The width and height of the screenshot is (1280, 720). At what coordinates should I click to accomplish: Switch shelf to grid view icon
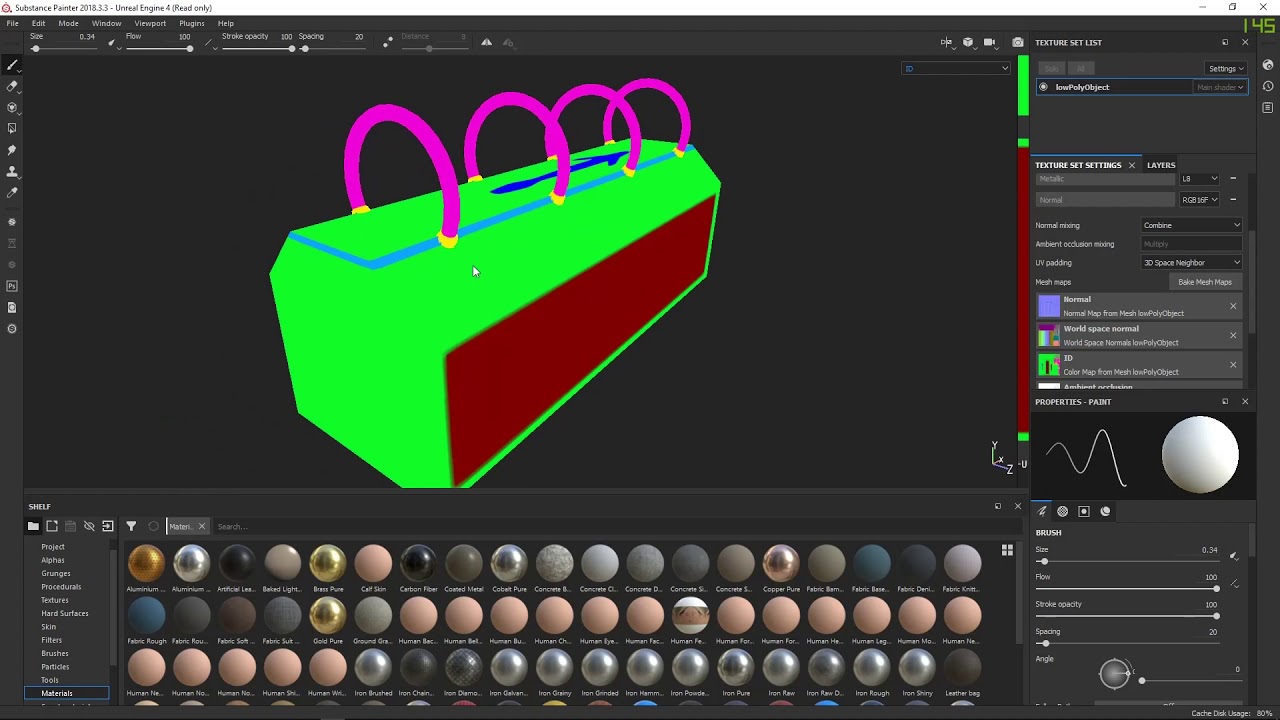click(x=1007, y=550)
